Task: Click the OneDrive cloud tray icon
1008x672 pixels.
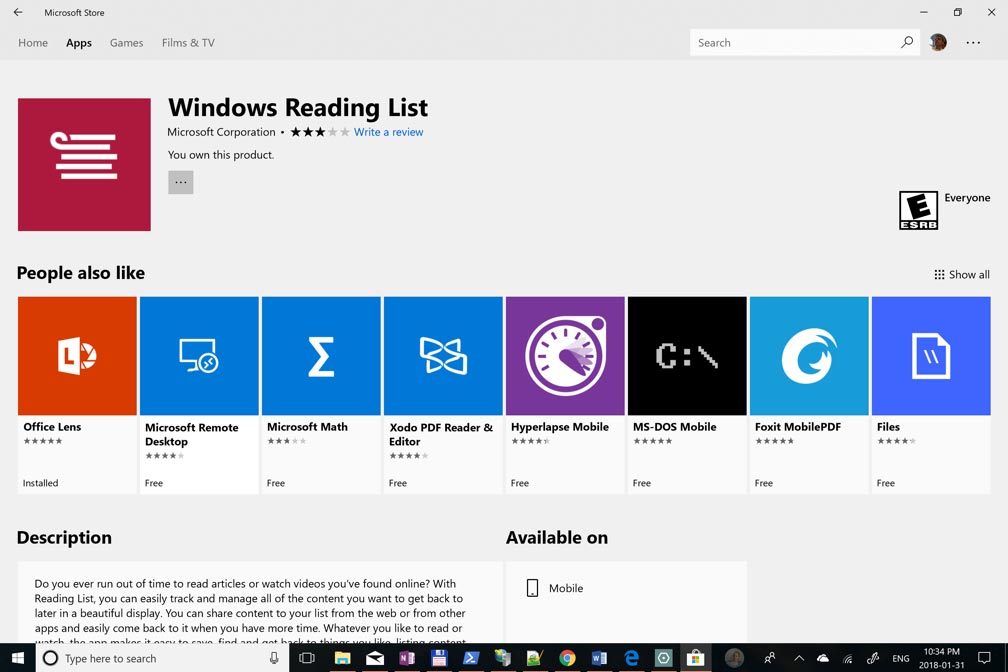Action: [x=823, y=658]
